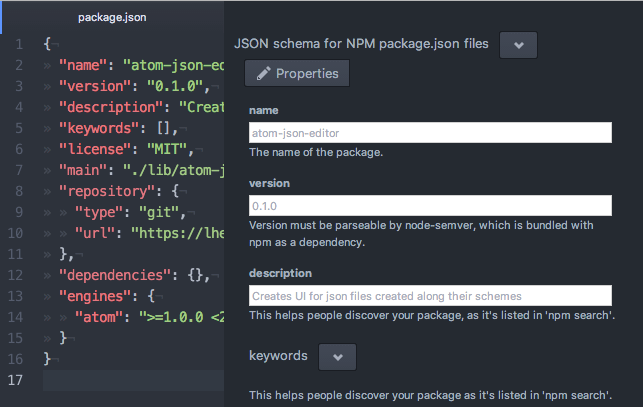Expand the keywords chevron button
This screenshot has width=643, height=407.
tap(337, 356)
